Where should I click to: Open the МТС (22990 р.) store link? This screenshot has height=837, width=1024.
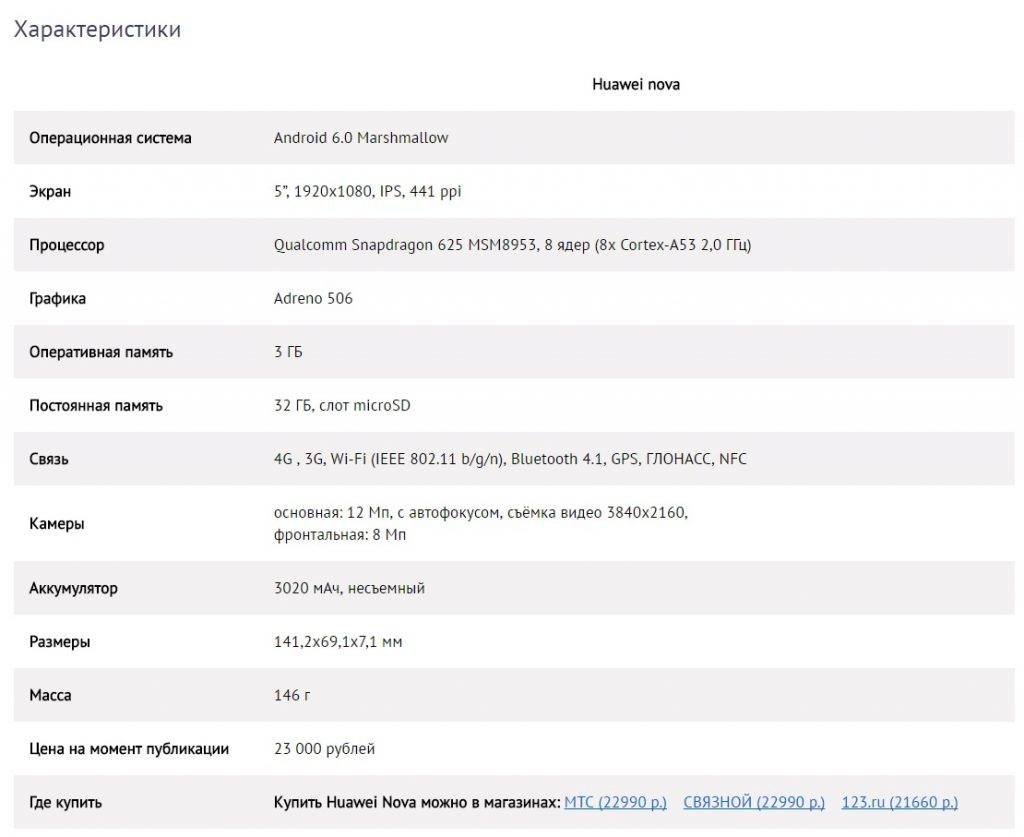point(615,802)
